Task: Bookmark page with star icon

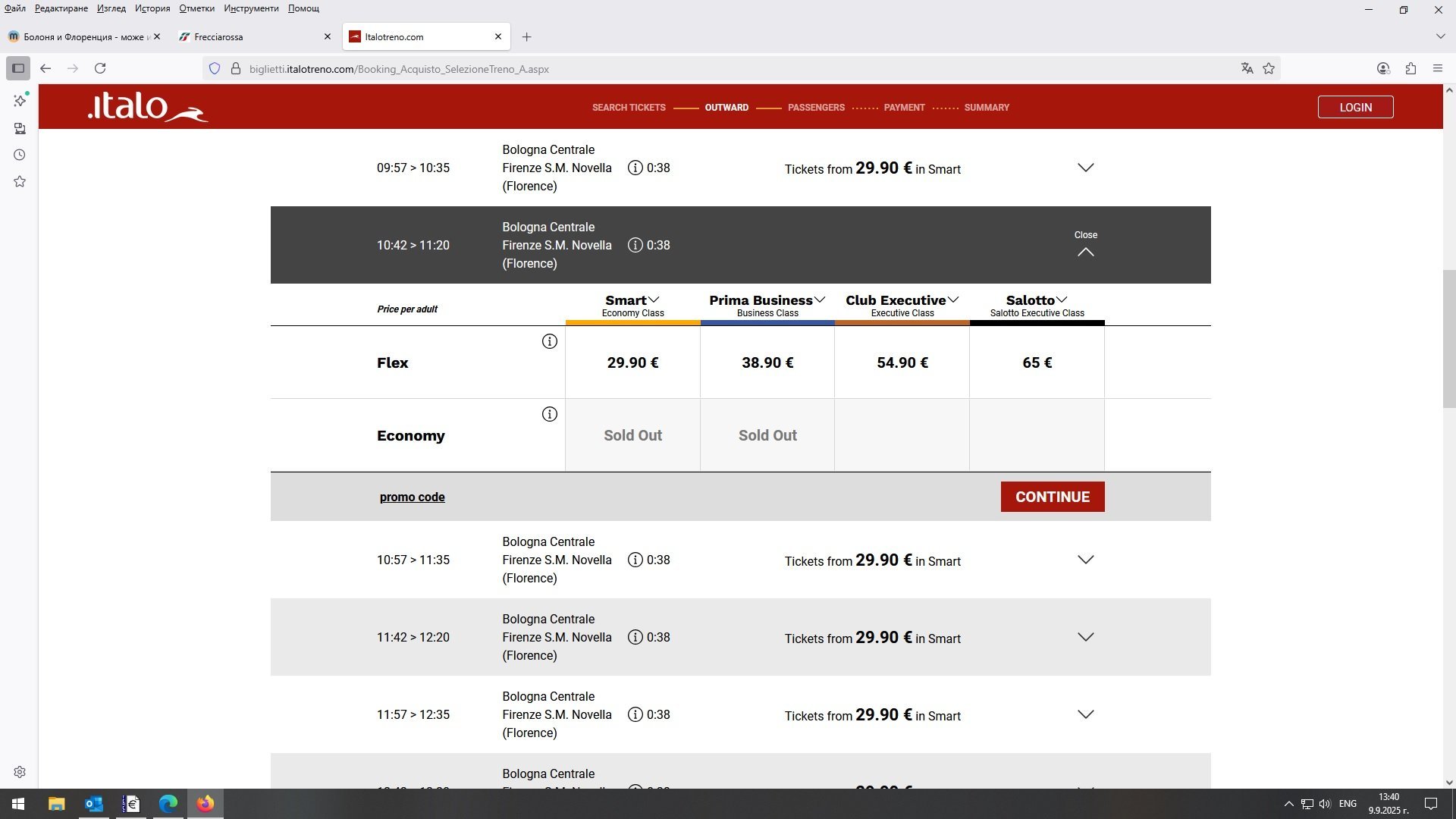Action: click(1269, 68)
